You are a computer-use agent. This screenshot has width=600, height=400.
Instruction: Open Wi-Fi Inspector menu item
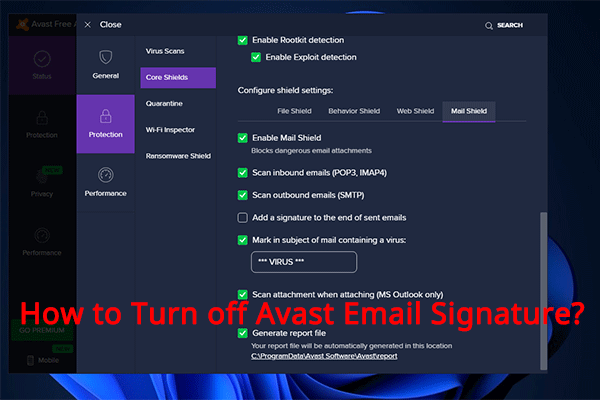[170, 130]
